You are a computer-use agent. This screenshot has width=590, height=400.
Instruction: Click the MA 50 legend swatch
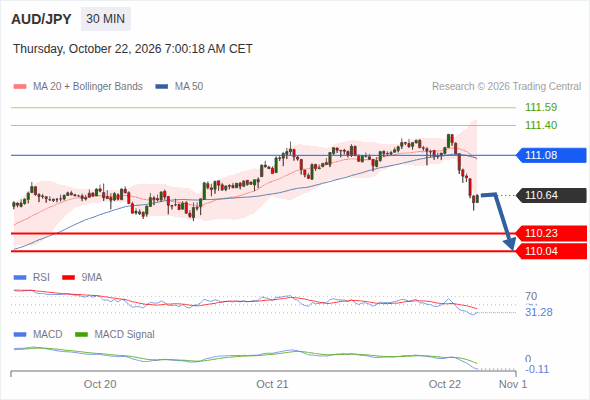[162, 87]
